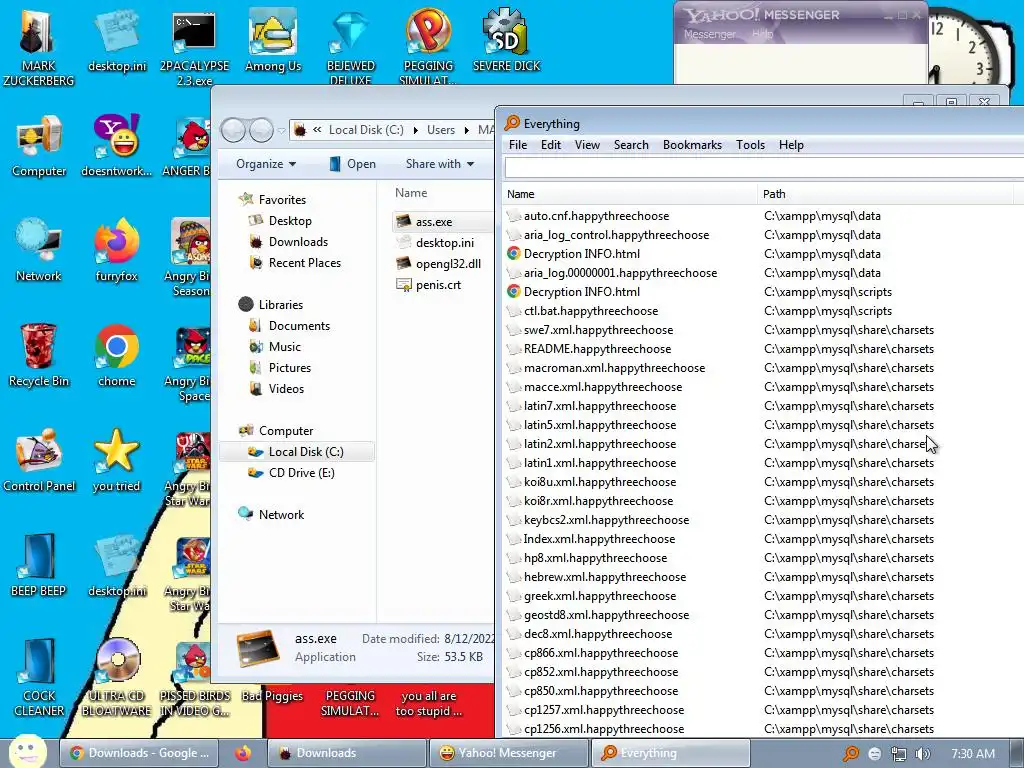Select the BEJEWED DELUXE desktop icon
Image resolution: width=1024 pixels, height=768 pixels.
[351, 46]
